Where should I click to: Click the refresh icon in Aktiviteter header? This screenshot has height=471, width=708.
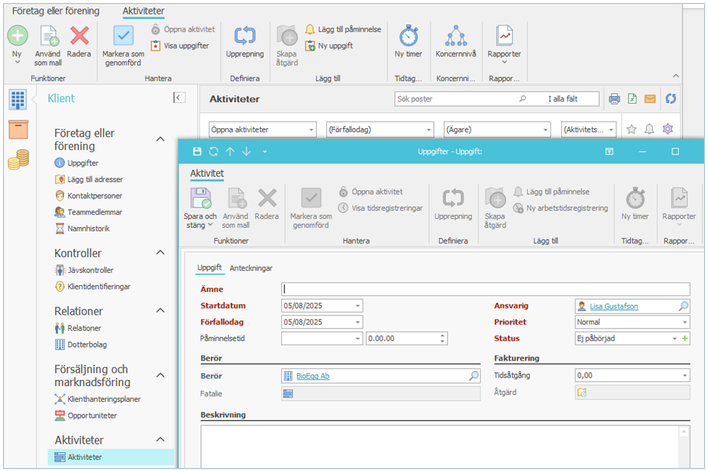click(x=671, y=98)
